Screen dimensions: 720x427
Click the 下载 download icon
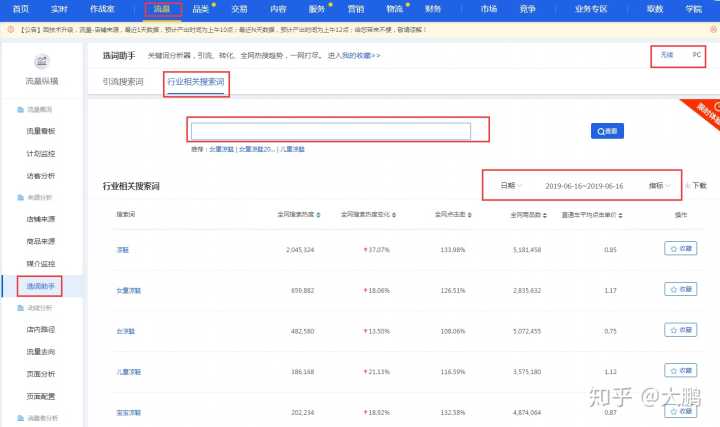696,185
